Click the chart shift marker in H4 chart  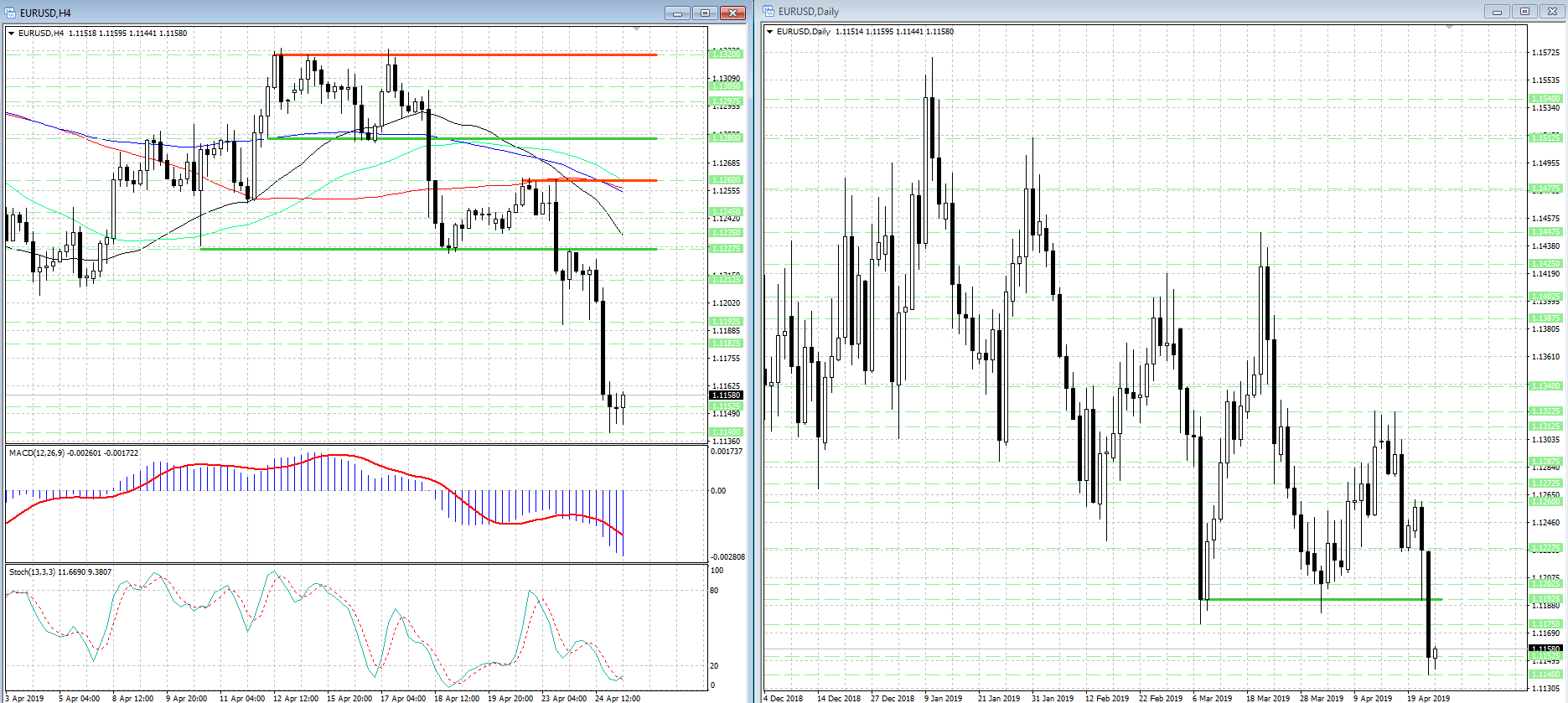click(637, 29)
